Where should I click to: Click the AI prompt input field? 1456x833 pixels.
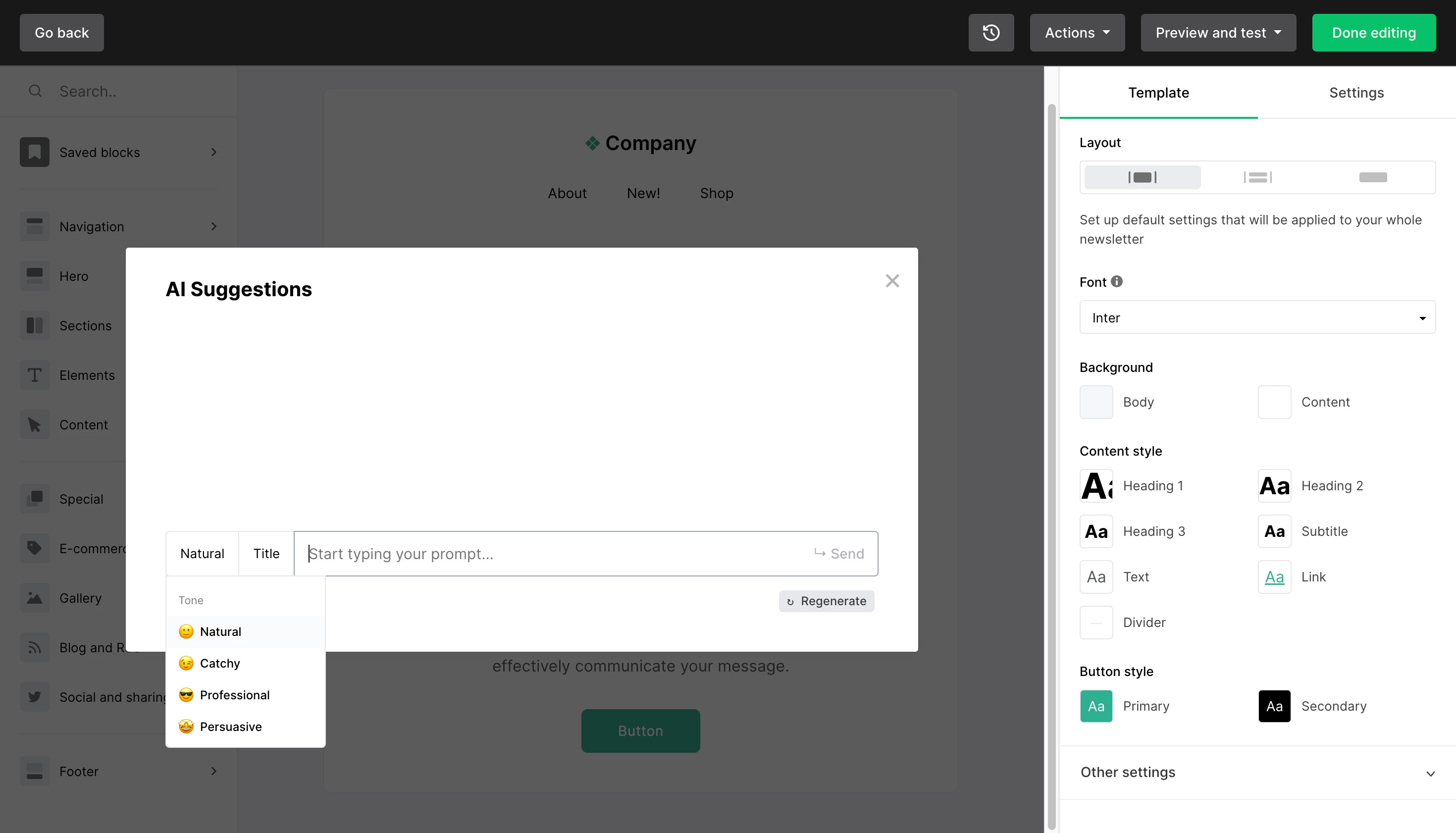point(555,554)
